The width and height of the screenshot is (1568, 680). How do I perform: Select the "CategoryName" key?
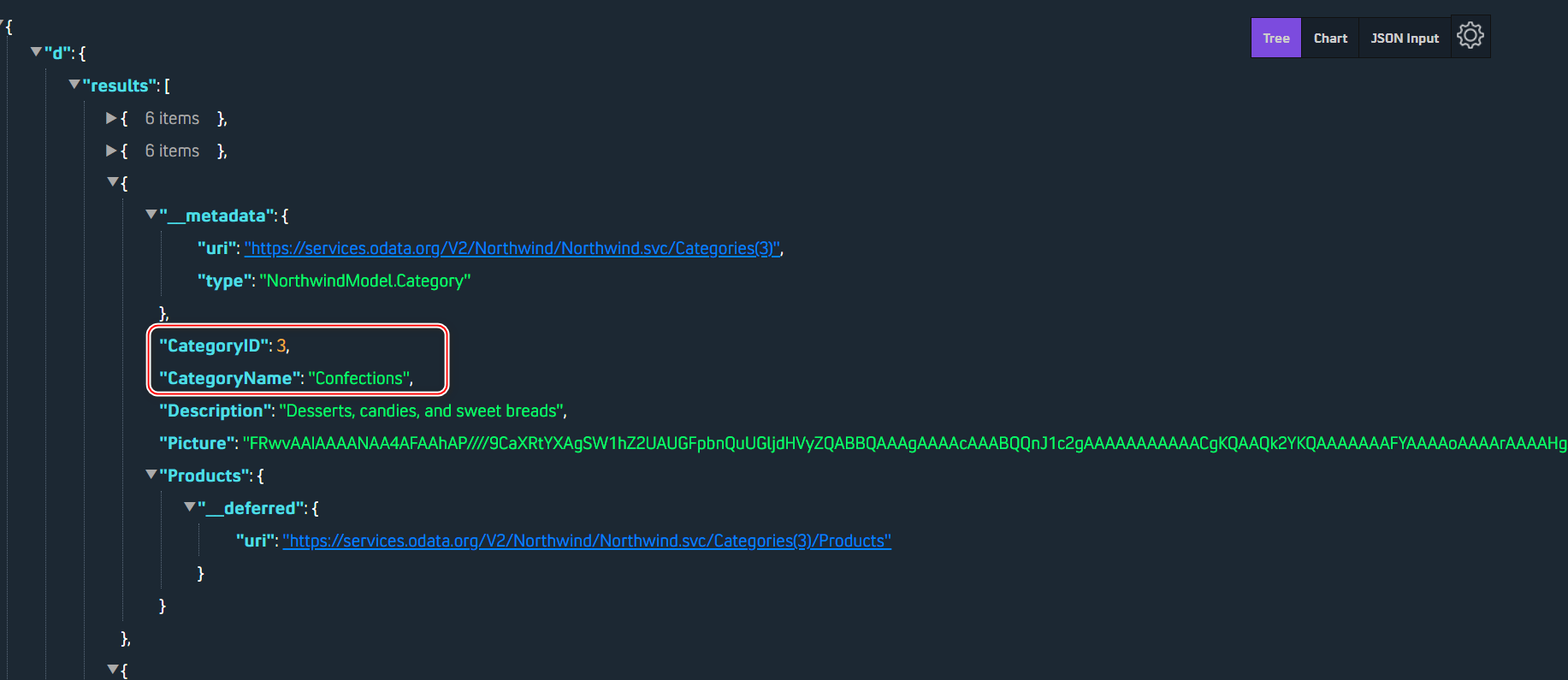pyautogui.click(x=229, y=378)
